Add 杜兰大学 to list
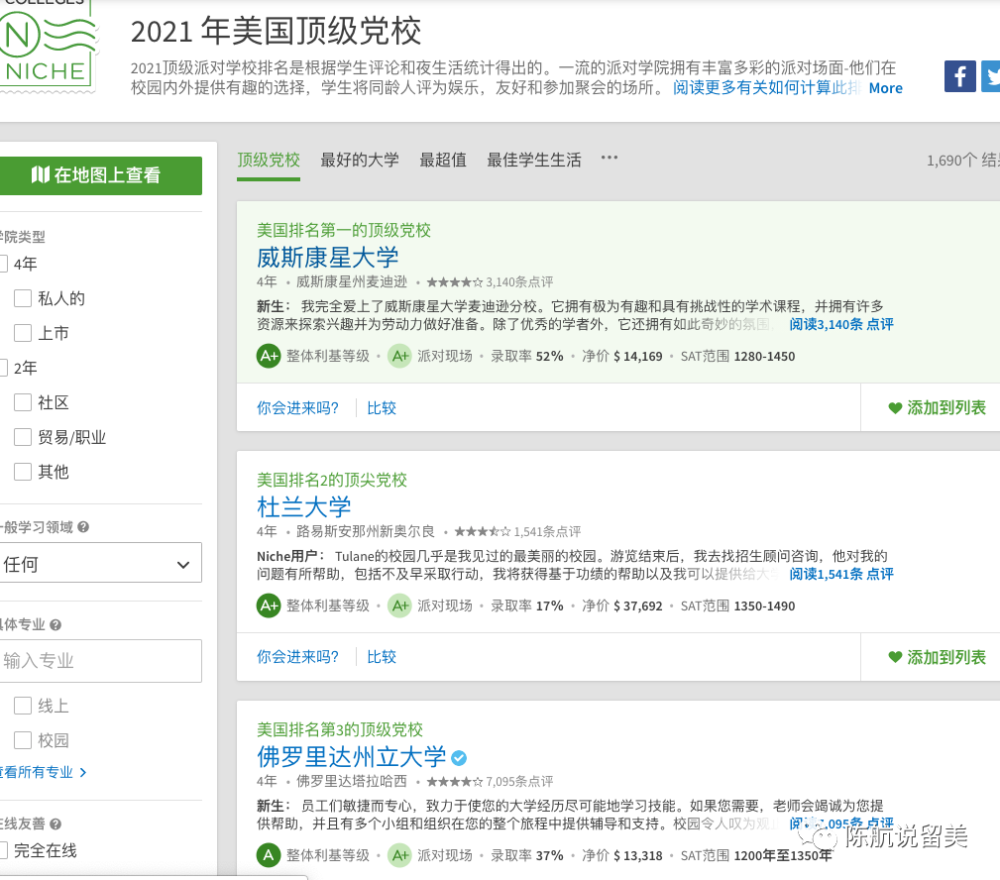 (x=937, y=657)
